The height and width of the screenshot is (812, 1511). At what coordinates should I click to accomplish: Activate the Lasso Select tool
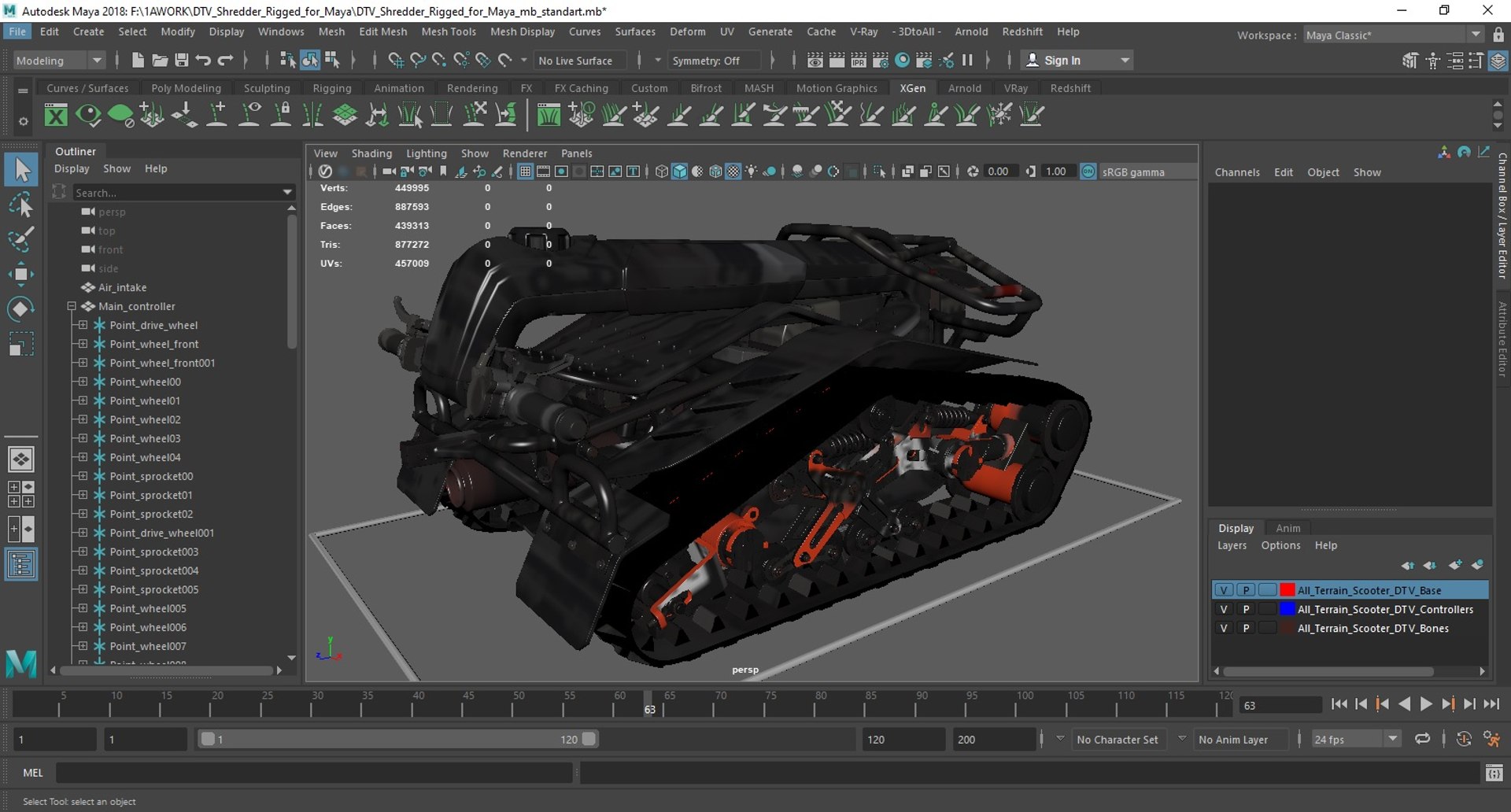(x=21, y=205)
